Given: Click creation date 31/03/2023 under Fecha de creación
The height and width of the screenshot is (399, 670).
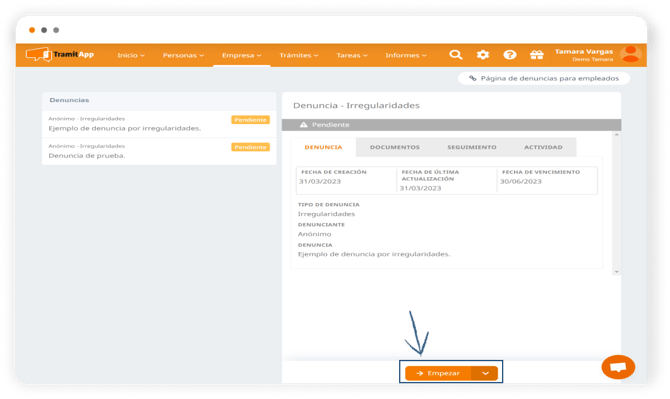Looking at the screenshot, I should (x=320, y=181).
